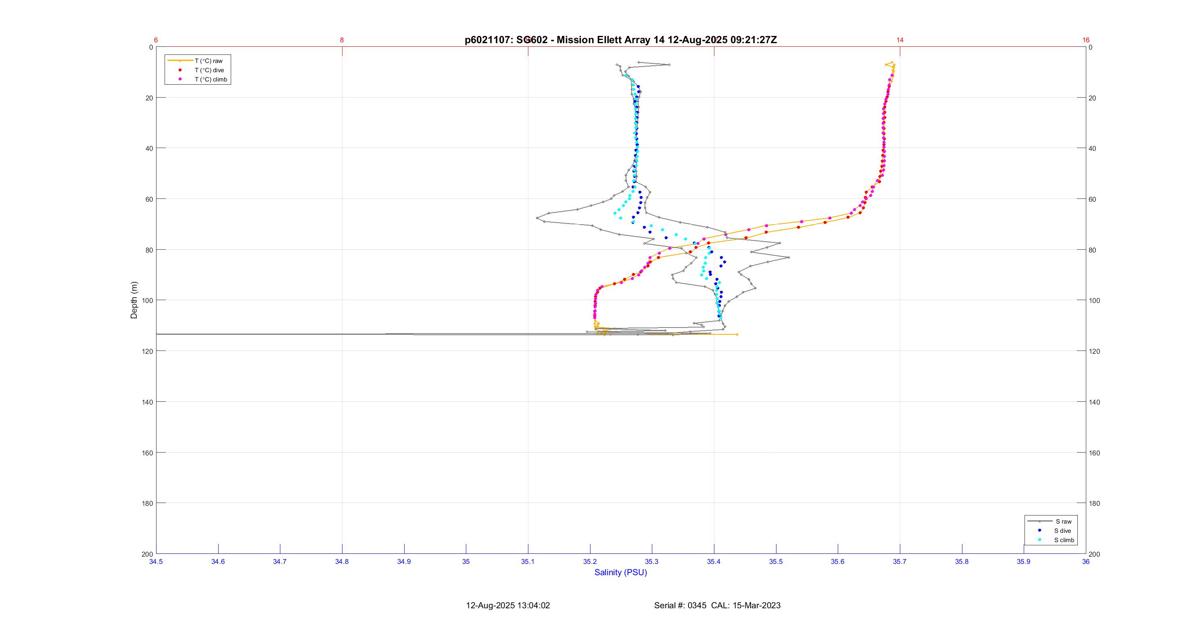Click salinity tick label '35.3'

(x=652, y=562)
